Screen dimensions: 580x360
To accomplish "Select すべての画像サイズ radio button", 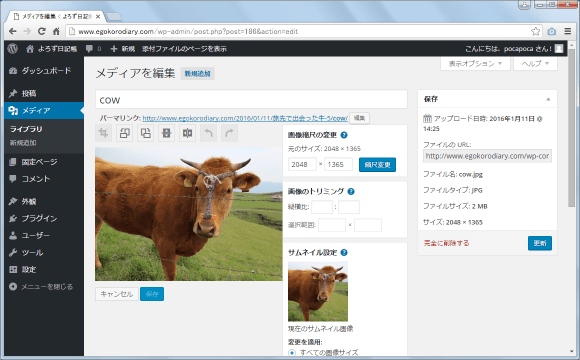I will point(292,352).
